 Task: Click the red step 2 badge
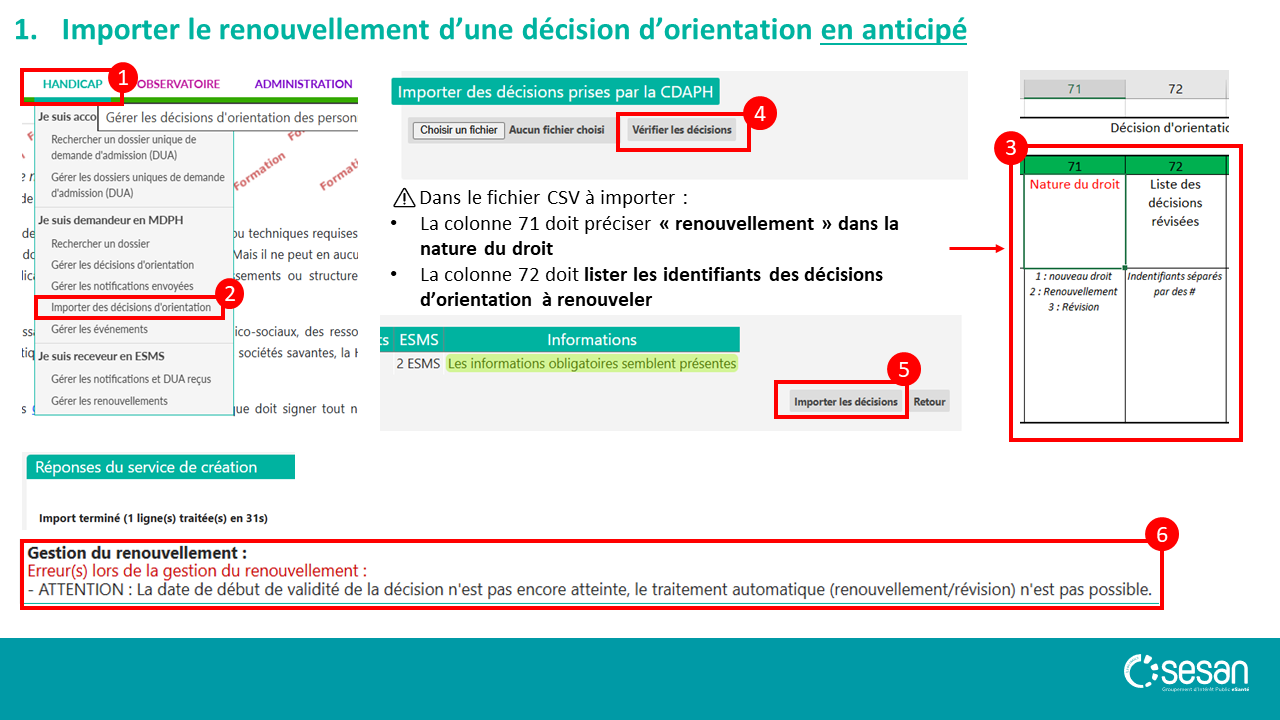pos(231,293)
